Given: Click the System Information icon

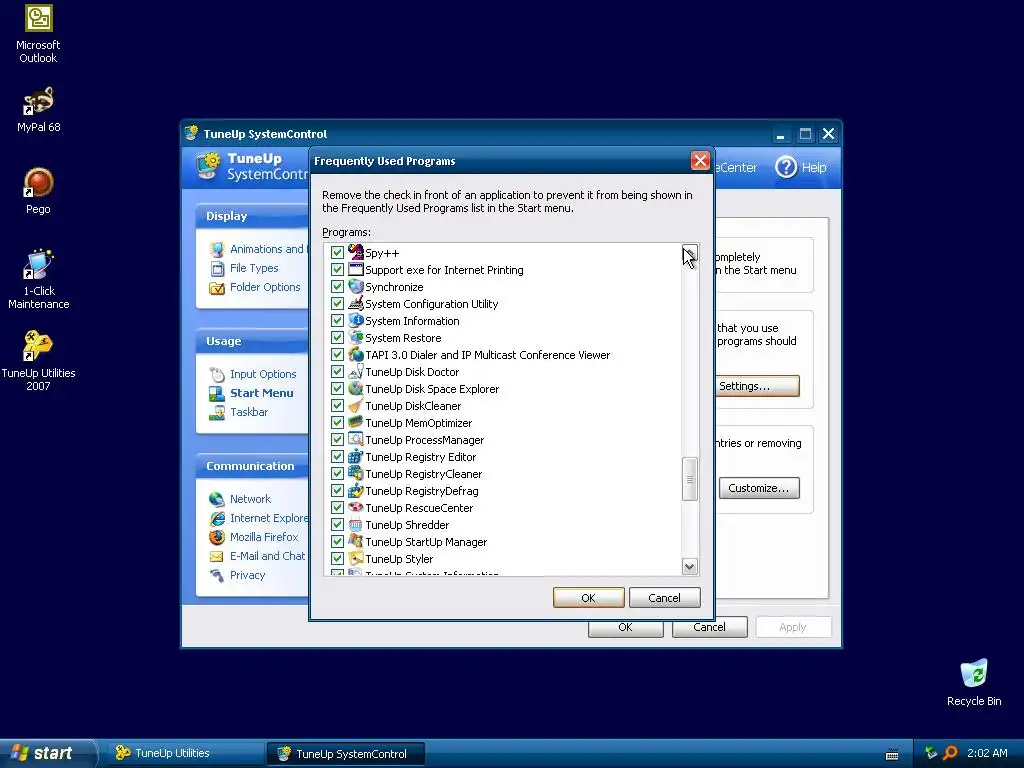Looking at the screenshot, I should tap(355, 320).
